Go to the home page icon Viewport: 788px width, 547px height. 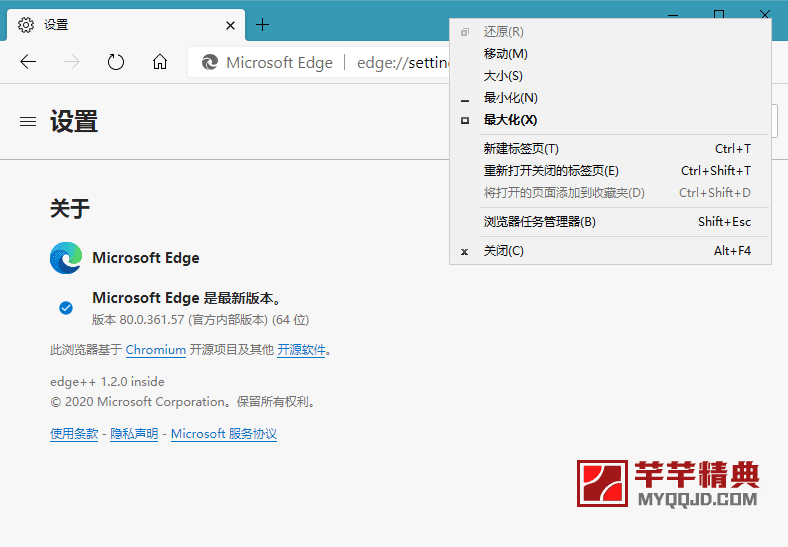[160, 62]
